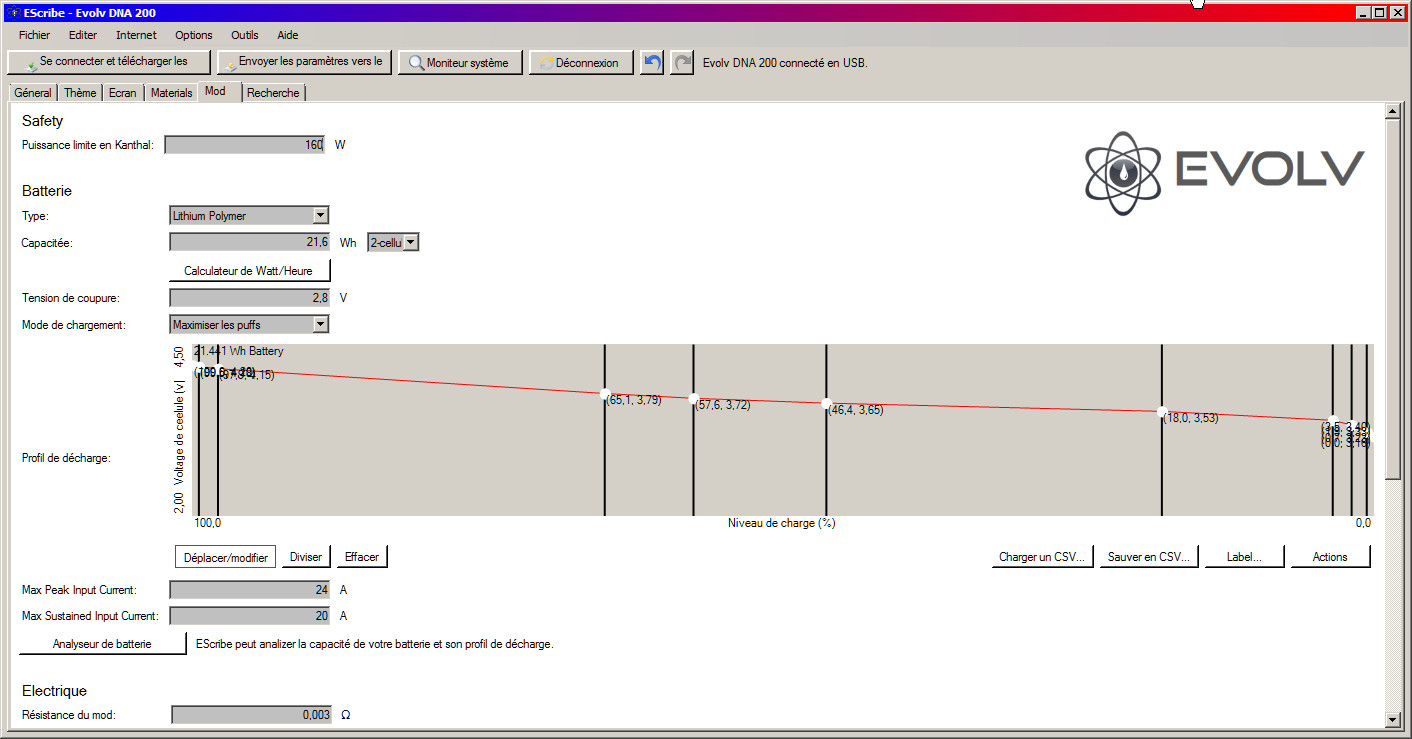Click Calculateur de Watt/Heure button
Screen dimensions: 1412x739
click(249, 271)
